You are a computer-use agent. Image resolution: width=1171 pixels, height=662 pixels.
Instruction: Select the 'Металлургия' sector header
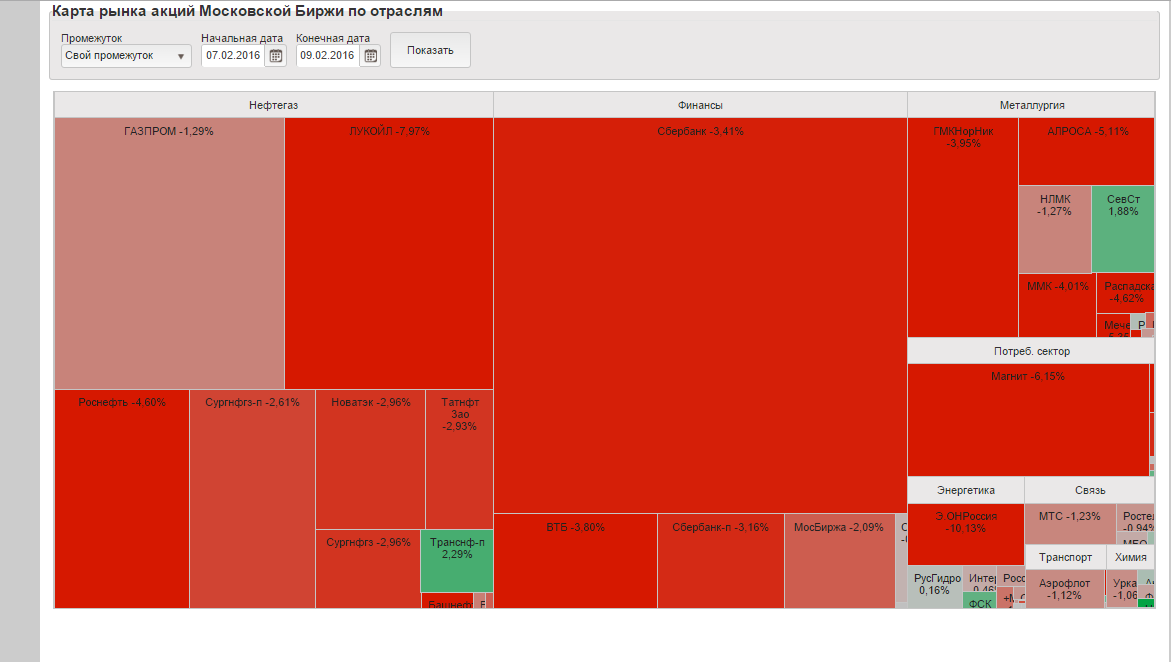tap(1031, 105)
